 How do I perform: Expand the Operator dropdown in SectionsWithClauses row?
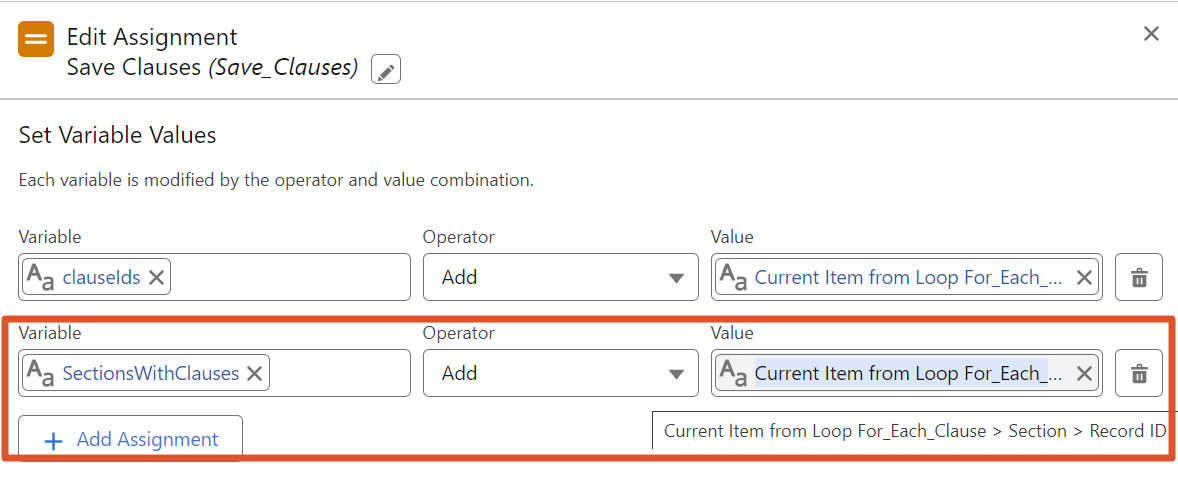(x=560, y=373)
